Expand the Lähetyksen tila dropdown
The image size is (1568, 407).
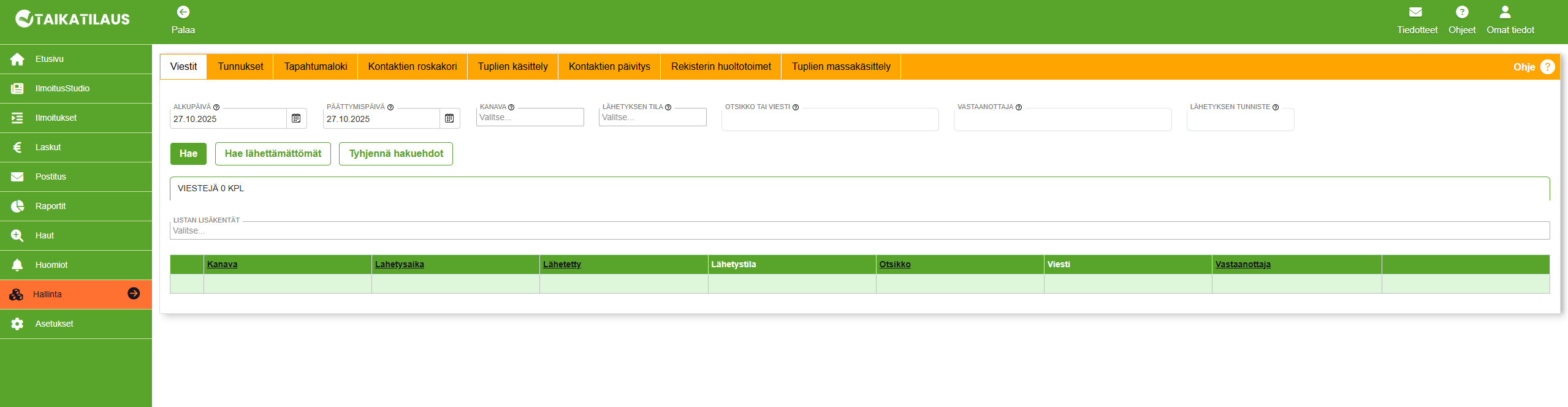(652, 117)
